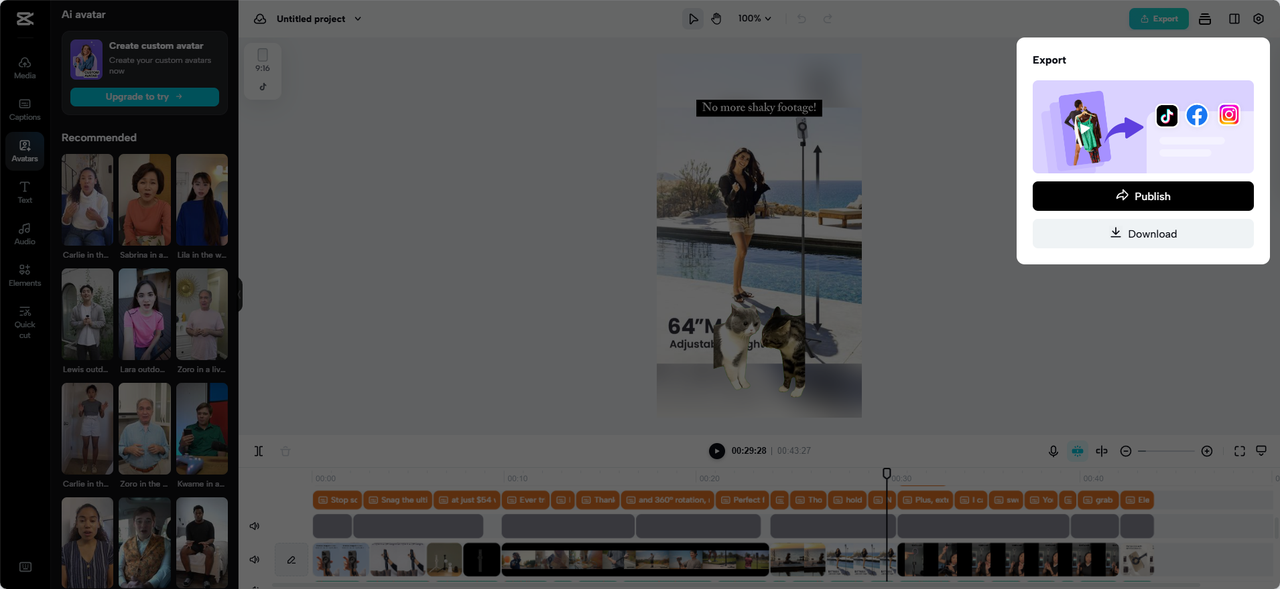
Task: Select the hand pan tool
Action: (x=716, y=19)
